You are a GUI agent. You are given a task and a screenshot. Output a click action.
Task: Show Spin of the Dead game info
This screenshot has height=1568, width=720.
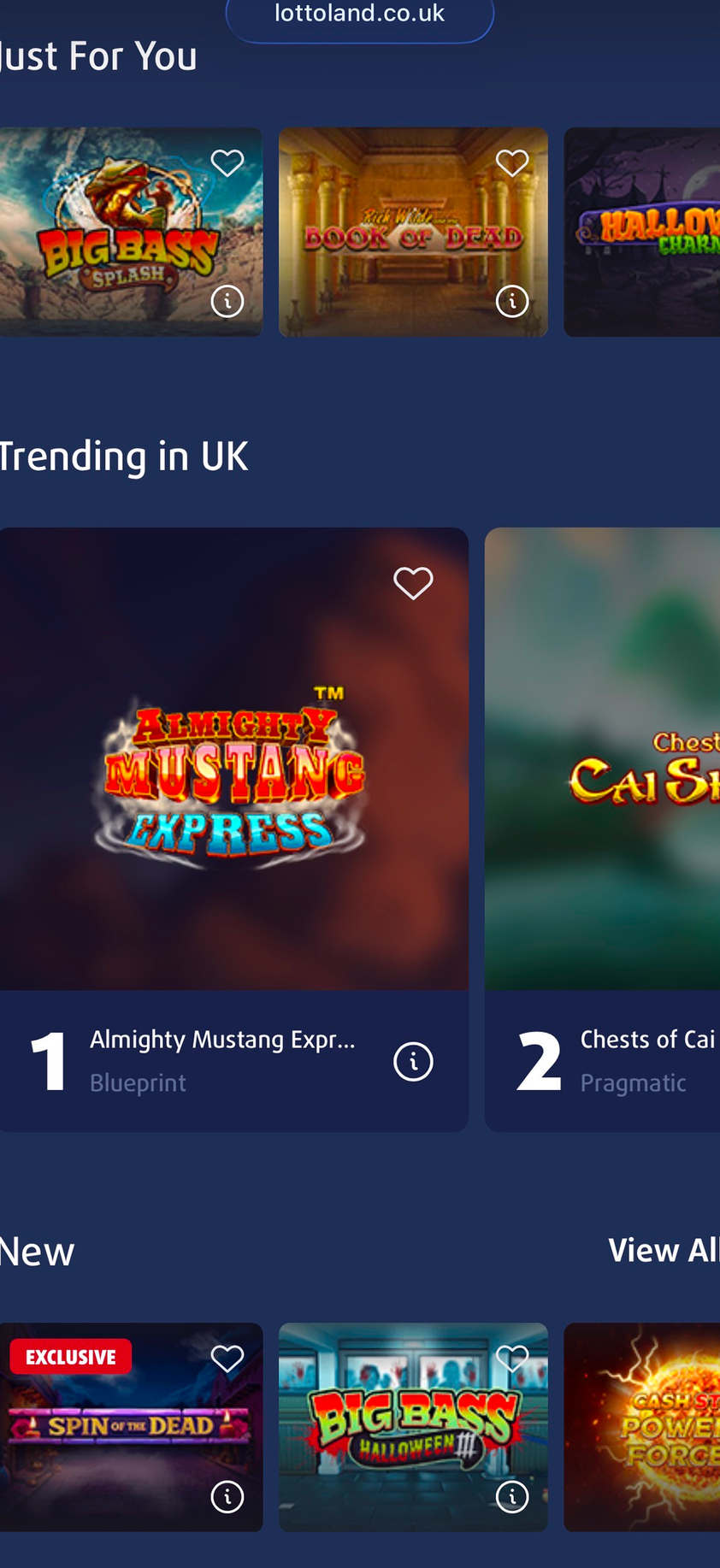click(x=227, y=1497)
